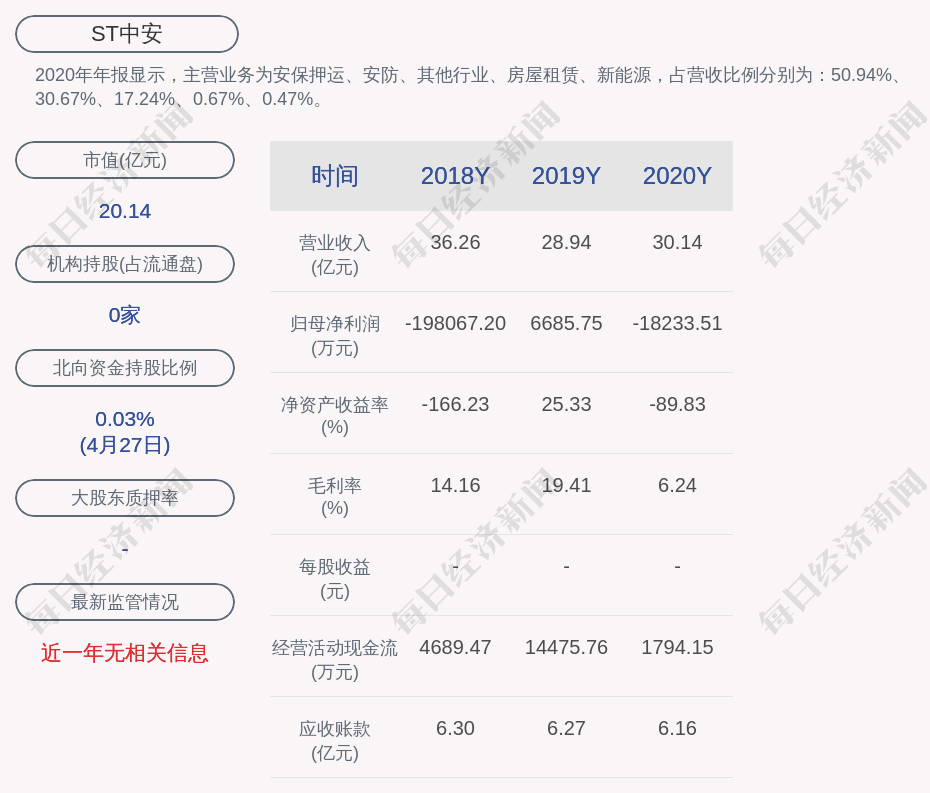Click the ST中安 stock name pill
Image resolution: width=930 pixels, height=793 pixels.
127,34
